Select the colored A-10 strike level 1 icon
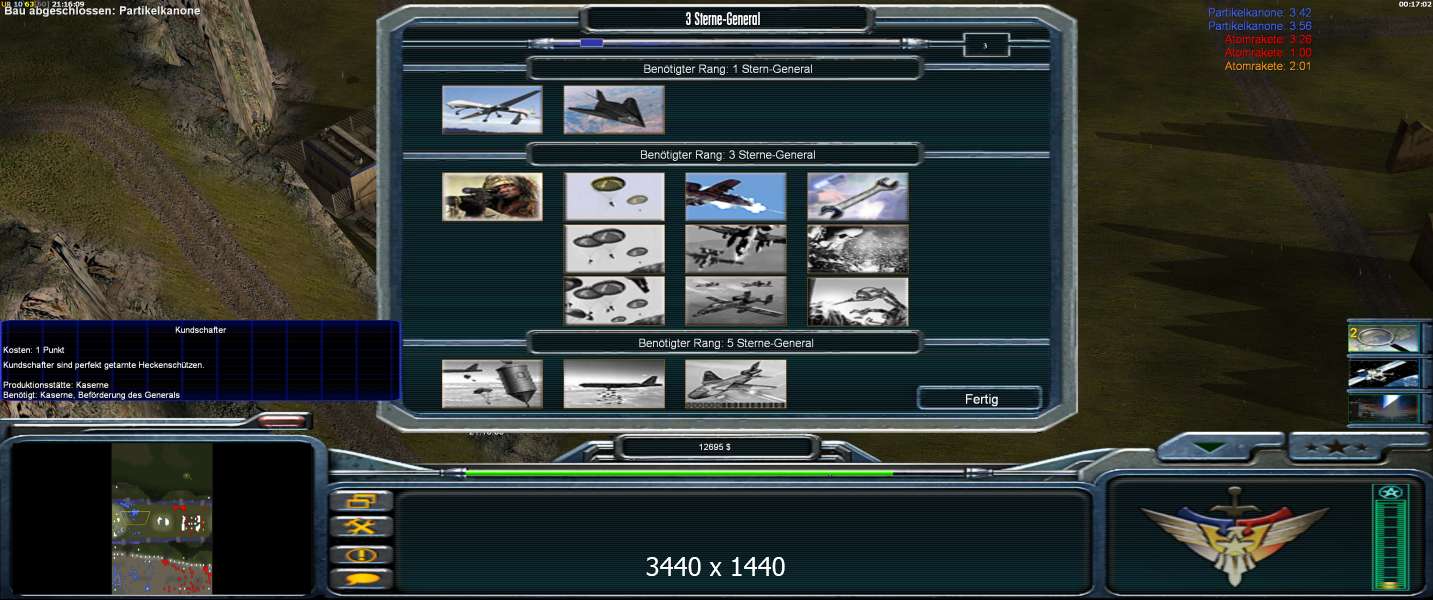The height and width of the screenshot is (600, 1433). [736, 197]
